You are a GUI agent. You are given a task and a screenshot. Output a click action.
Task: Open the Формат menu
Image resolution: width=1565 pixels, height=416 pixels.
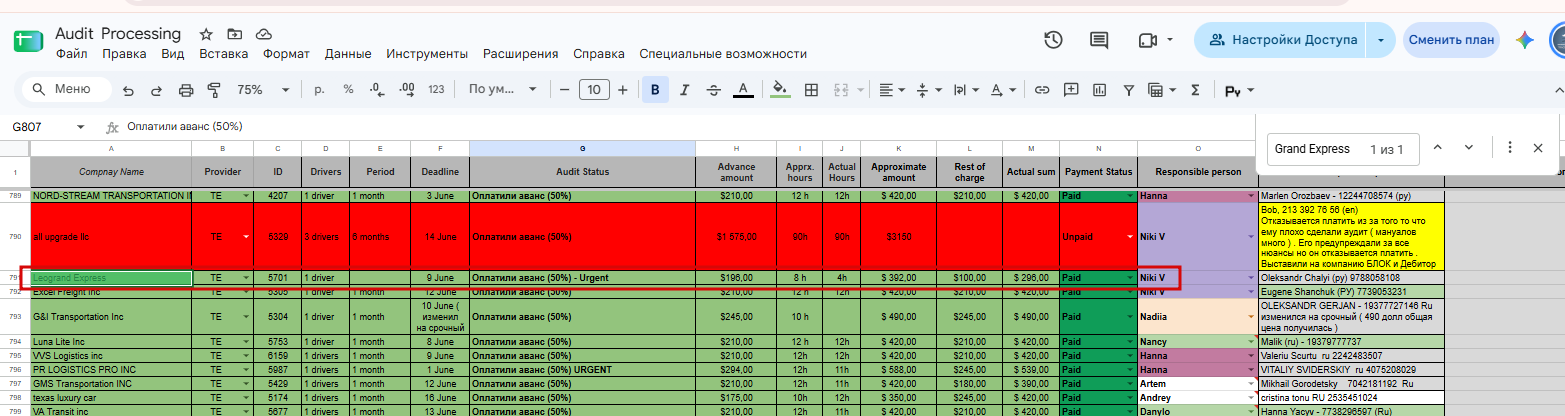[286, 54]
